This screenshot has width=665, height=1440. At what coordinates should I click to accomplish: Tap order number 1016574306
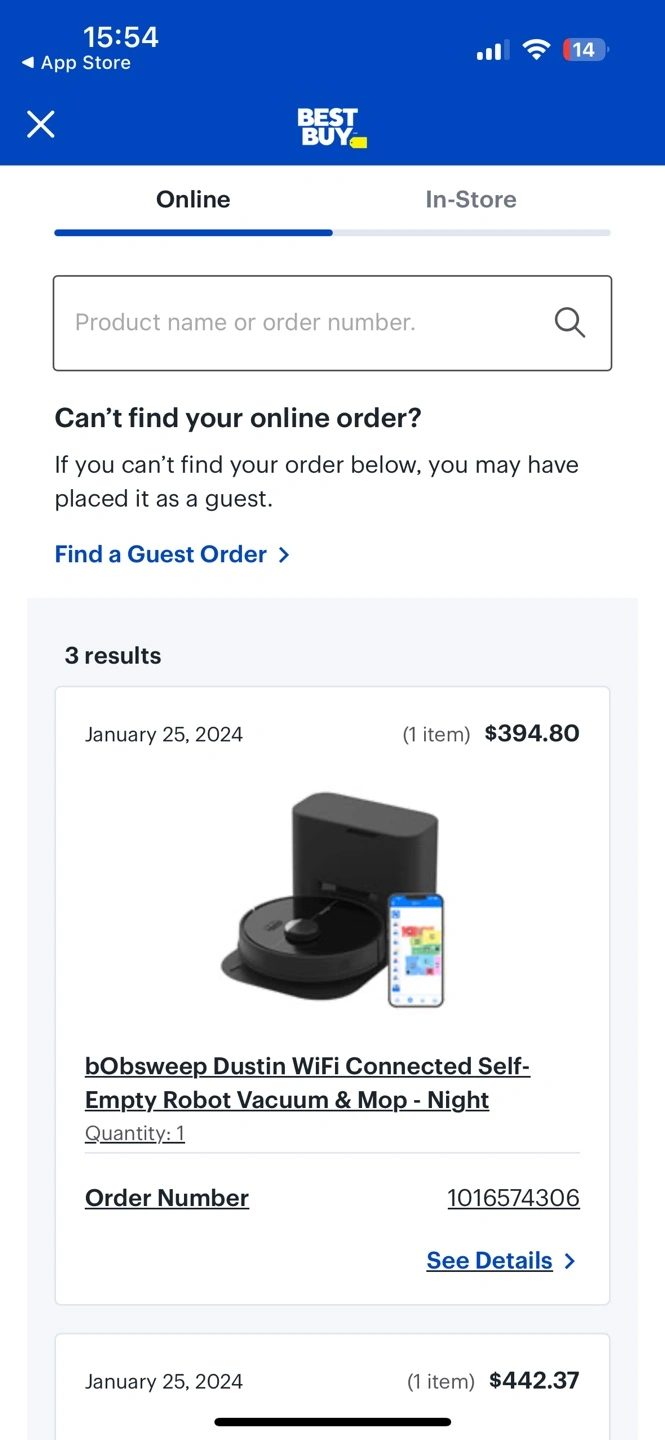[513, 1198]
